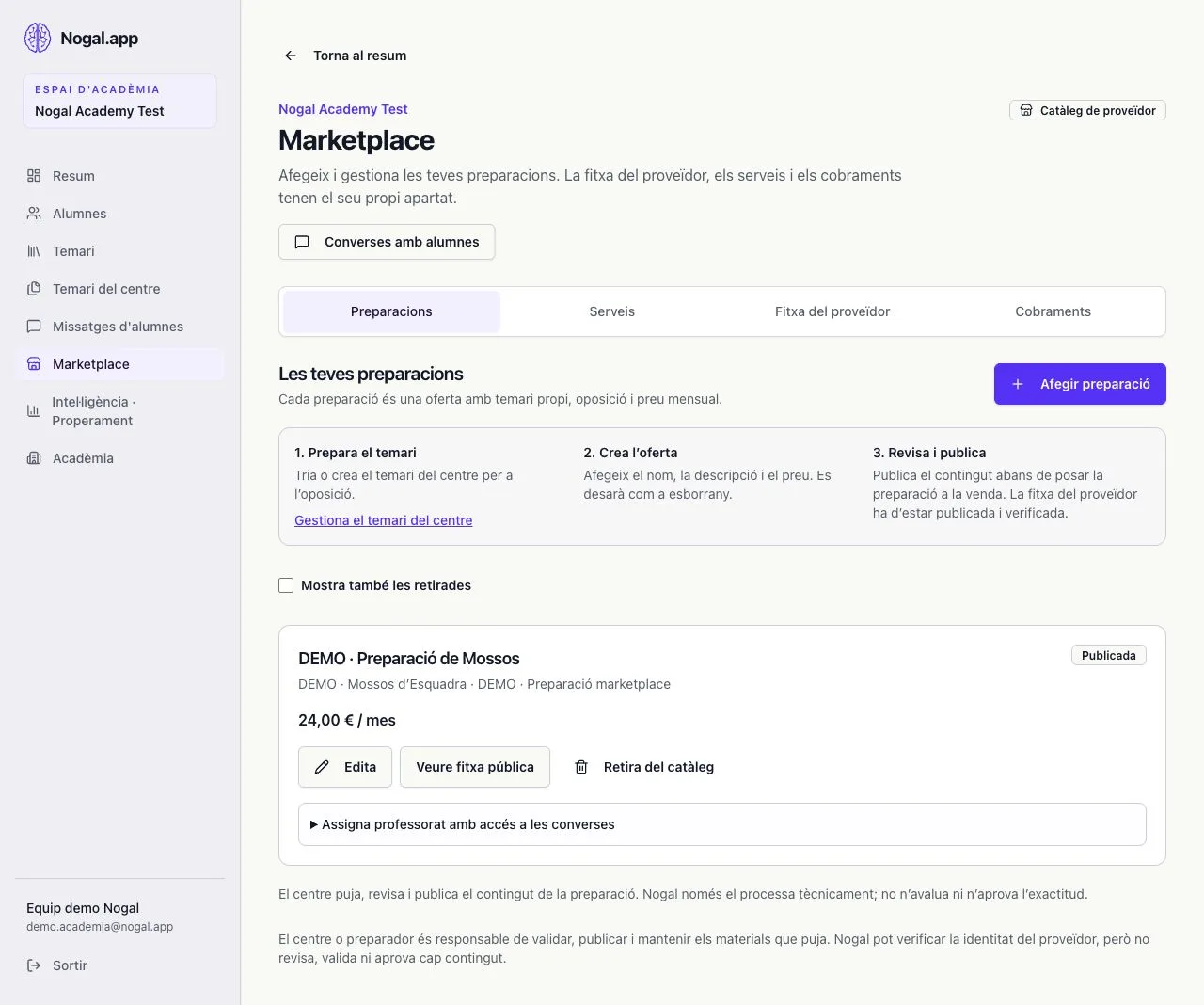Click the Intel·ligència chart icon
The height and width of the screenshot is (1005, 1204).
[x=34, y=411]
